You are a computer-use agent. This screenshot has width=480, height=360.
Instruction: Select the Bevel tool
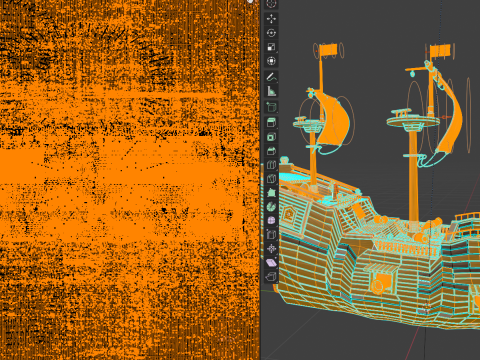pos(271,151)
